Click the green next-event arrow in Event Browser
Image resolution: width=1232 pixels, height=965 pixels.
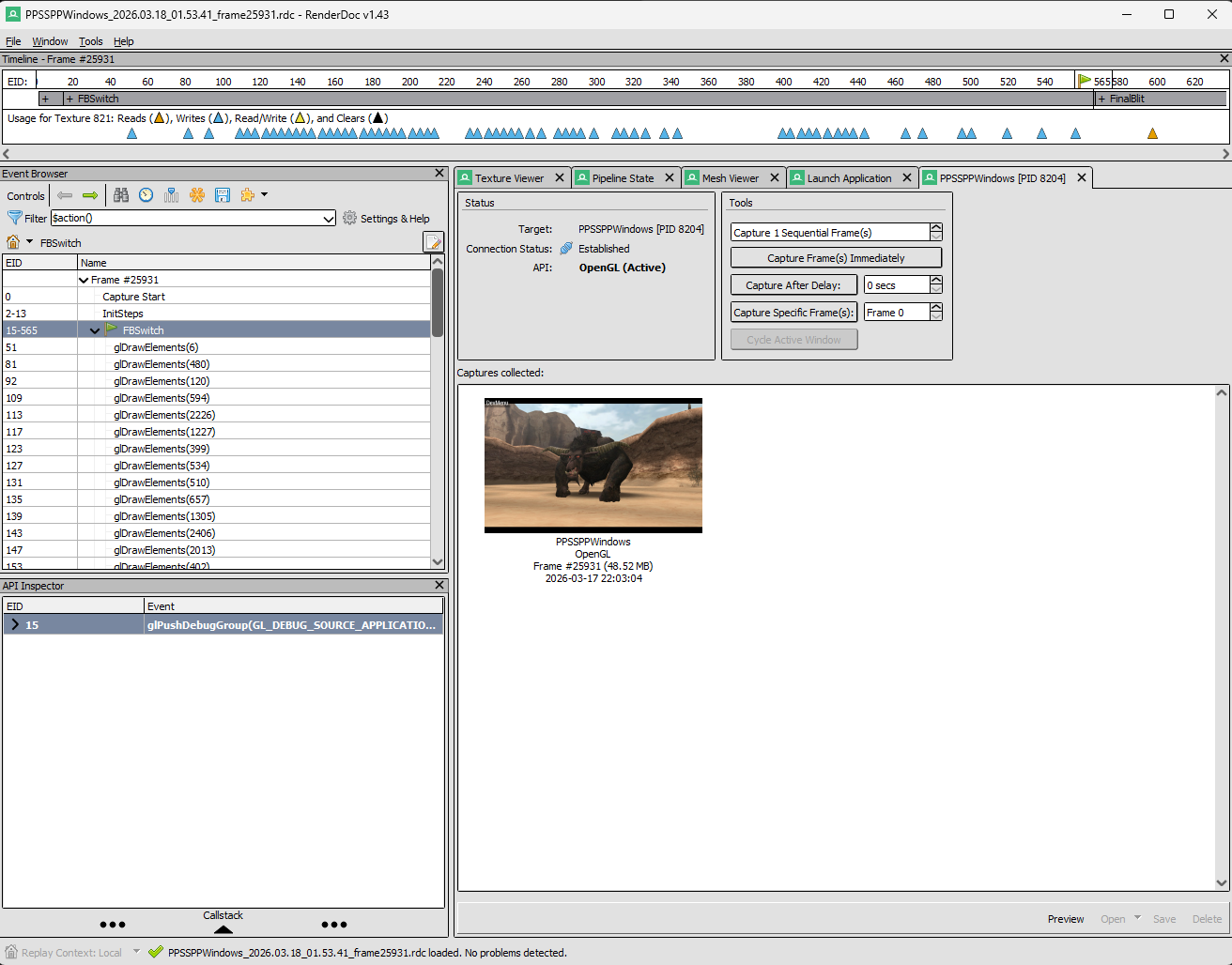coord(90,195)
